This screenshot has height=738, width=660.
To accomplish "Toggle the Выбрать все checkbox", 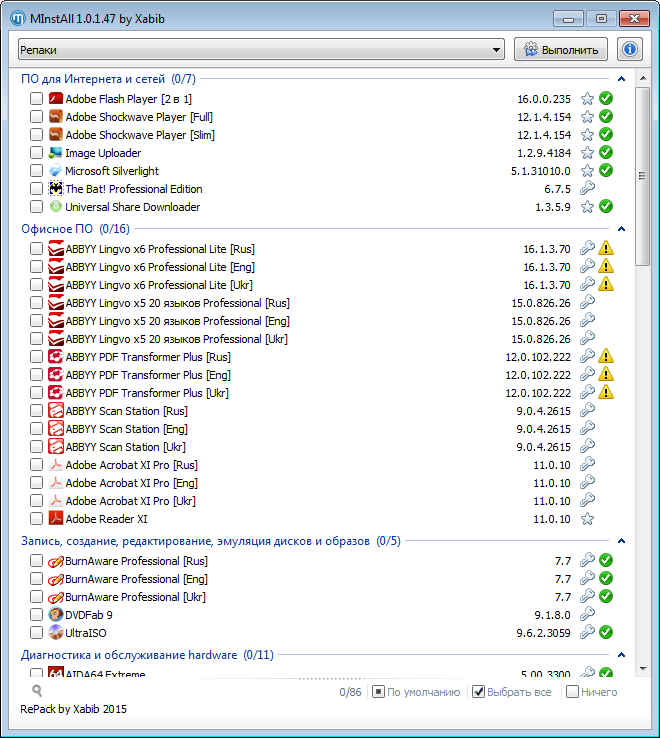I will (478, 692).
